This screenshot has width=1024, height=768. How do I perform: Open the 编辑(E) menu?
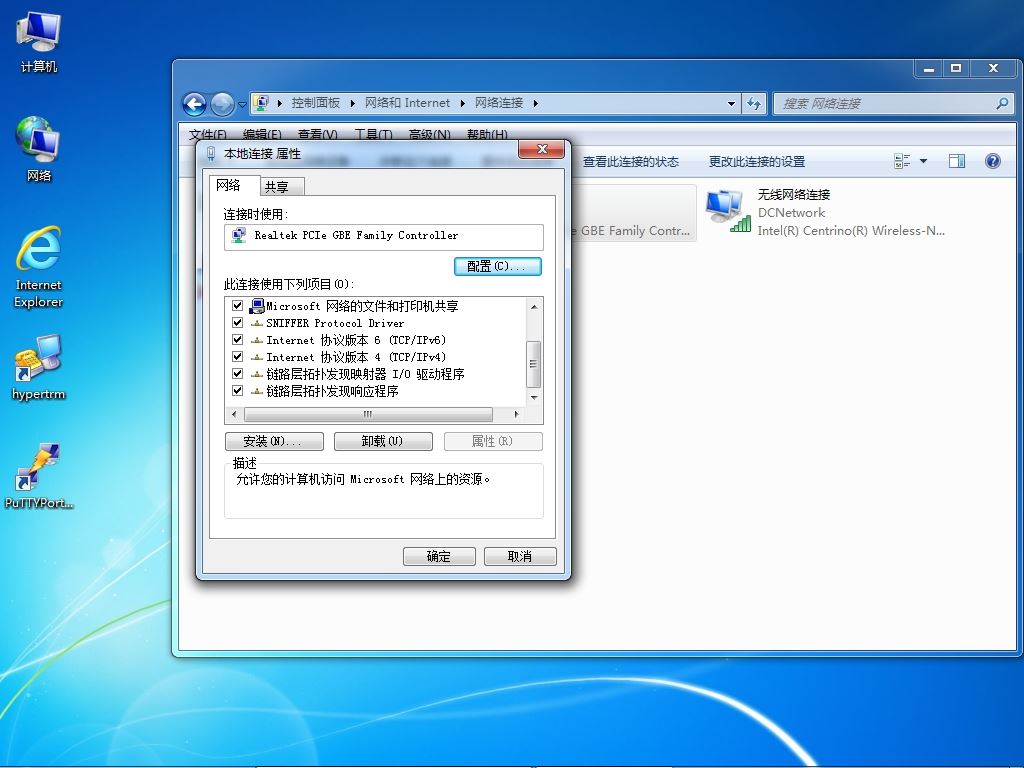pyautogui.click(x=262, y=135)
